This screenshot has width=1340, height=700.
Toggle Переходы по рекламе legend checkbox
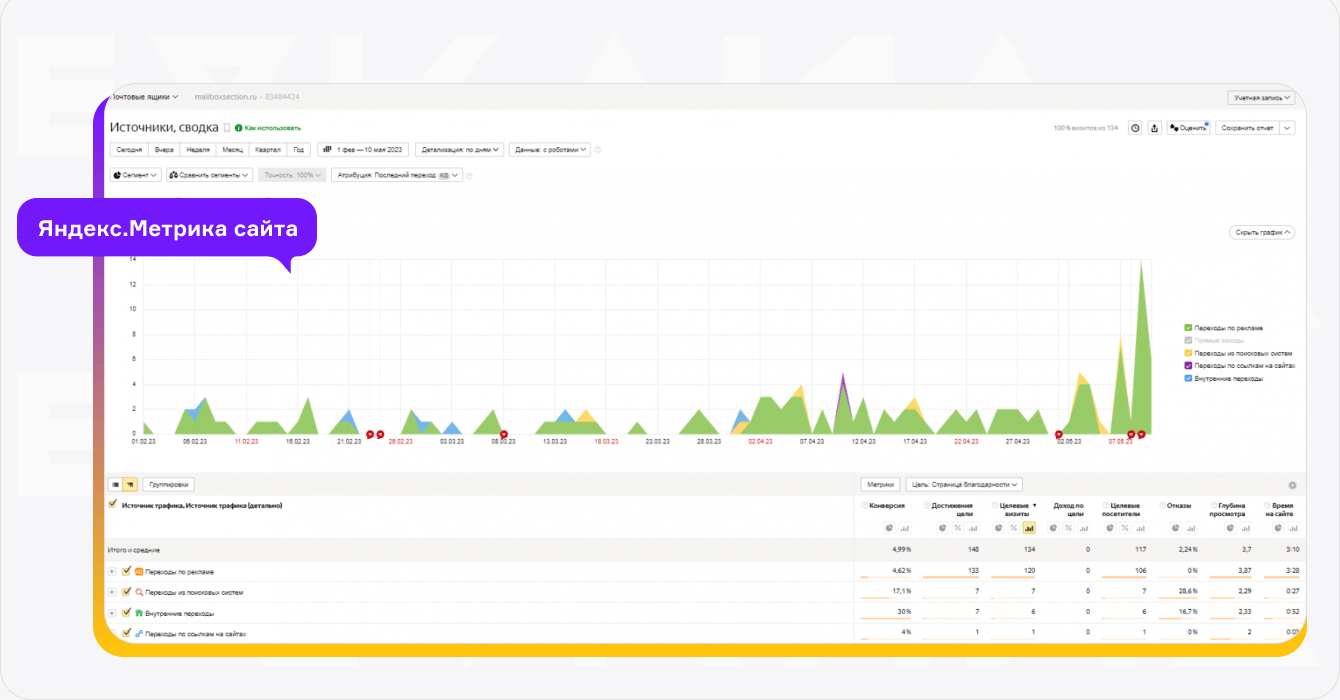click(1188, 328)
